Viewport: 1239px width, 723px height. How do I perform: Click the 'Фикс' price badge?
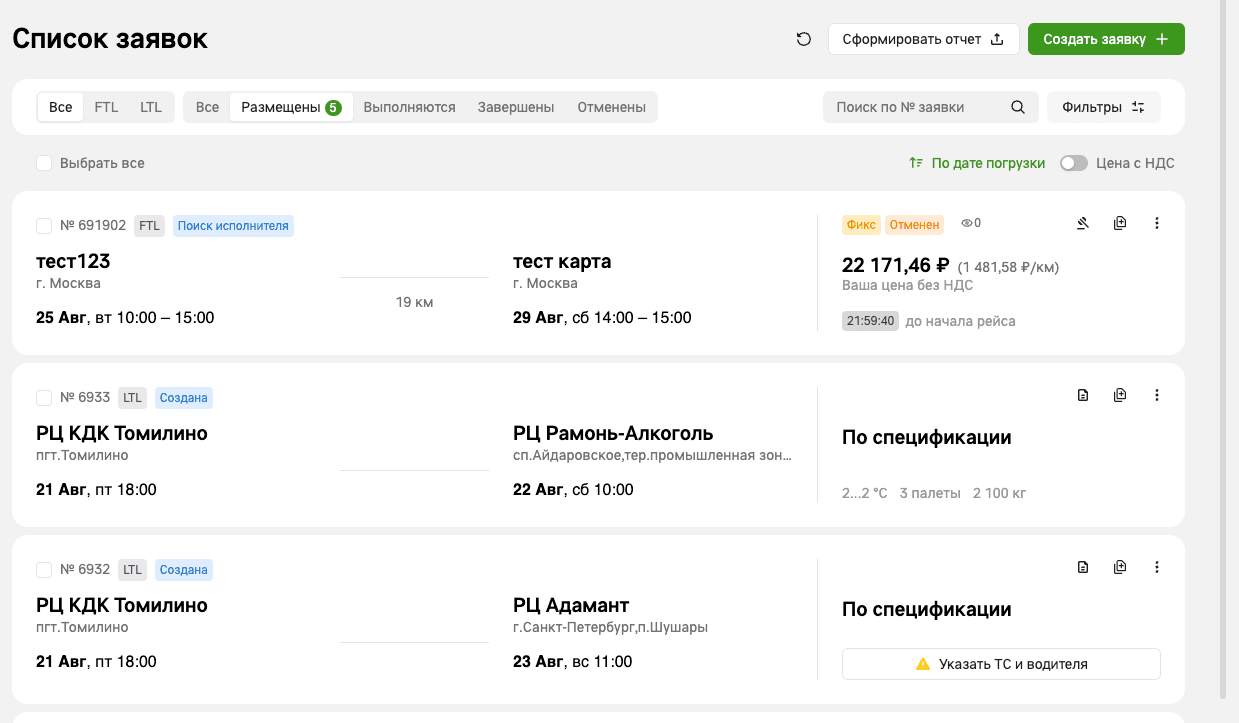(861, 225)
